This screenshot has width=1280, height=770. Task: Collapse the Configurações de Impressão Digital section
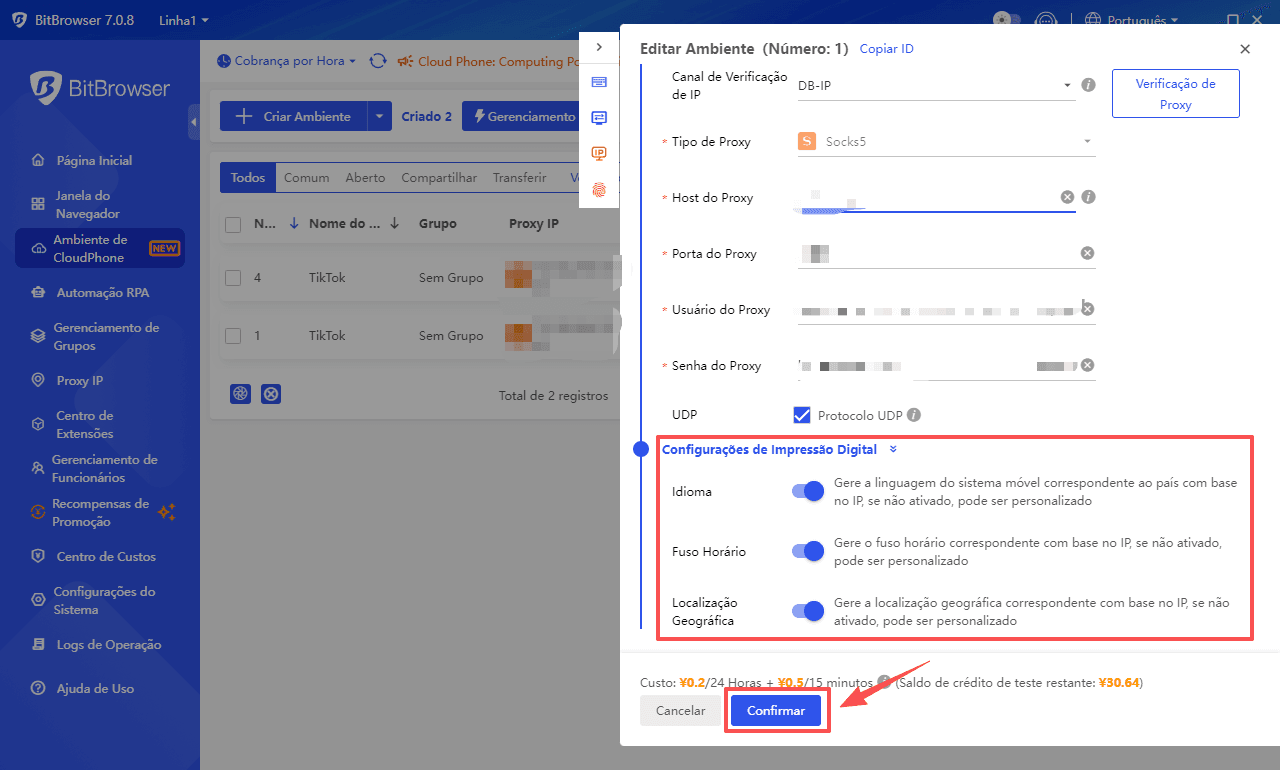[893, 450]
